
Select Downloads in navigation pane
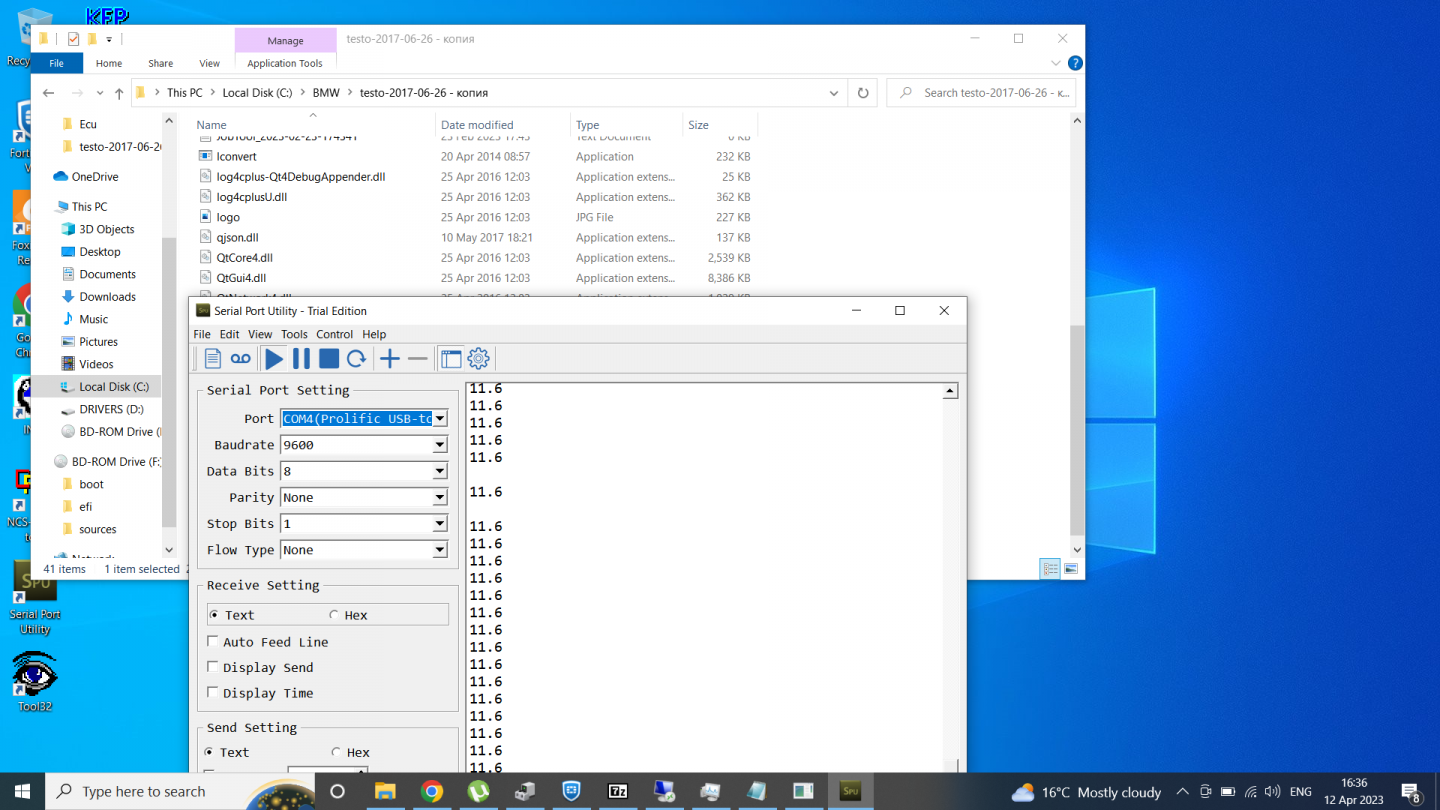click(107, 297)
